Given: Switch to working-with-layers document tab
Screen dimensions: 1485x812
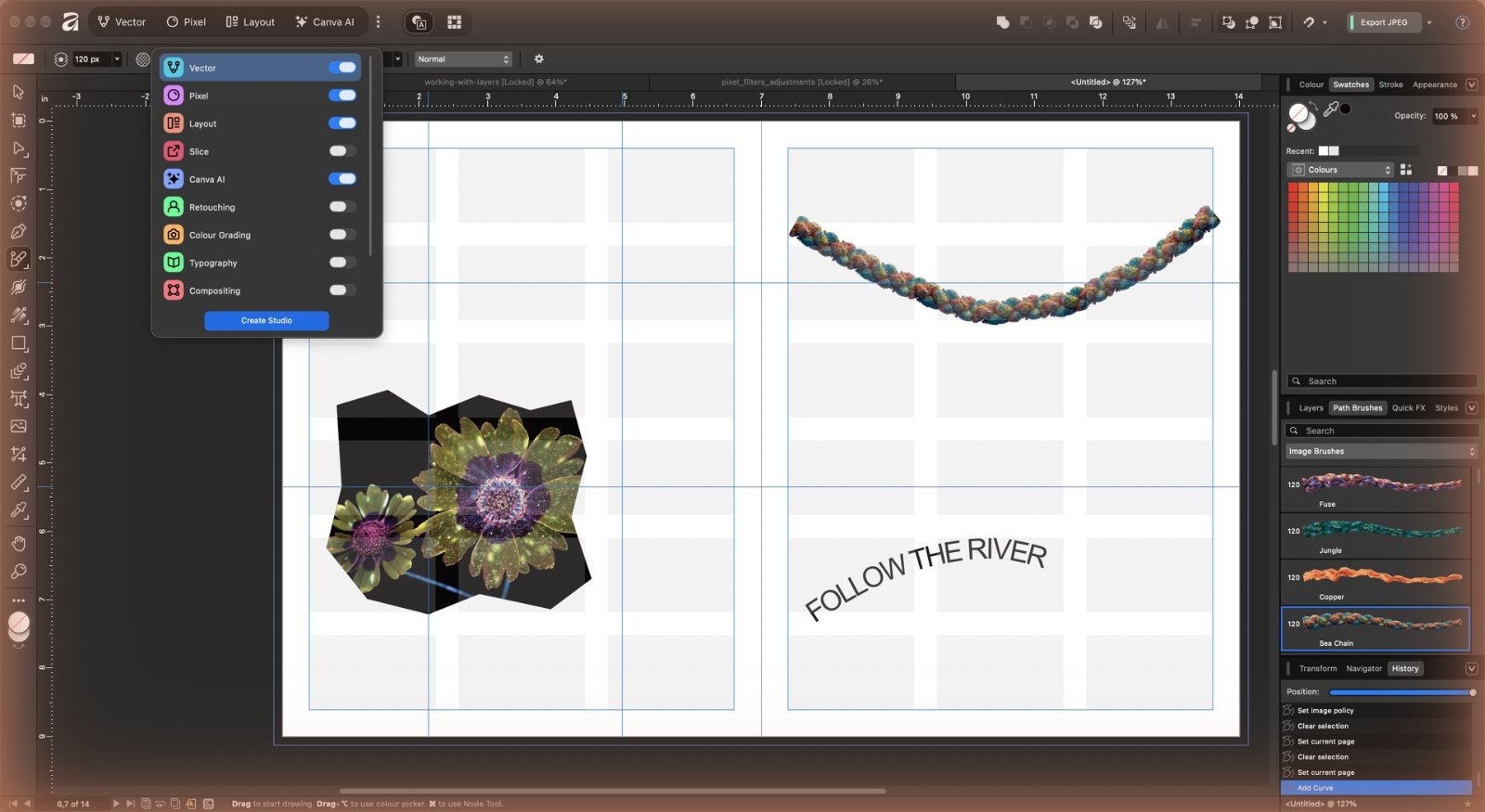Looking at the screenshot, I should tap(496, 82).
